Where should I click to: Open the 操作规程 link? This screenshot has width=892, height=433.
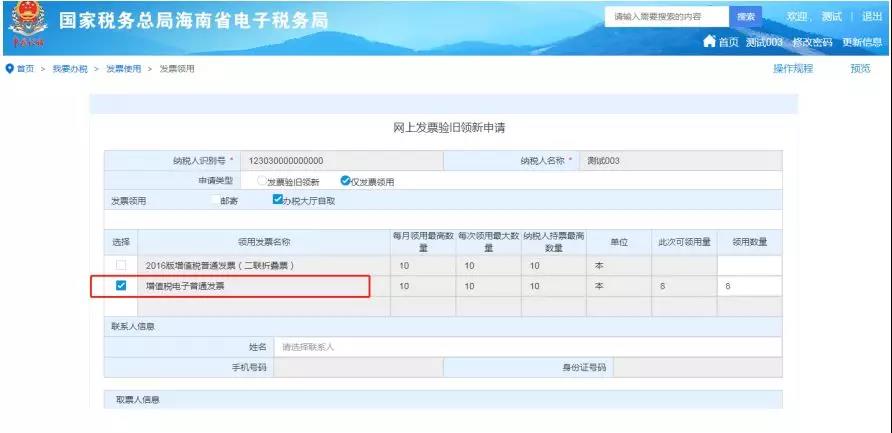(793, 69)
